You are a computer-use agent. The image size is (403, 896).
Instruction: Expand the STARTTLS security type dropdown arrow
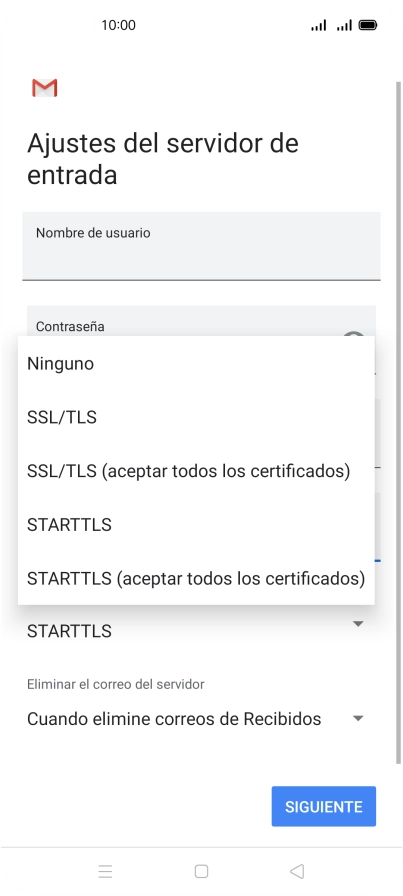(x=358, y=624)
